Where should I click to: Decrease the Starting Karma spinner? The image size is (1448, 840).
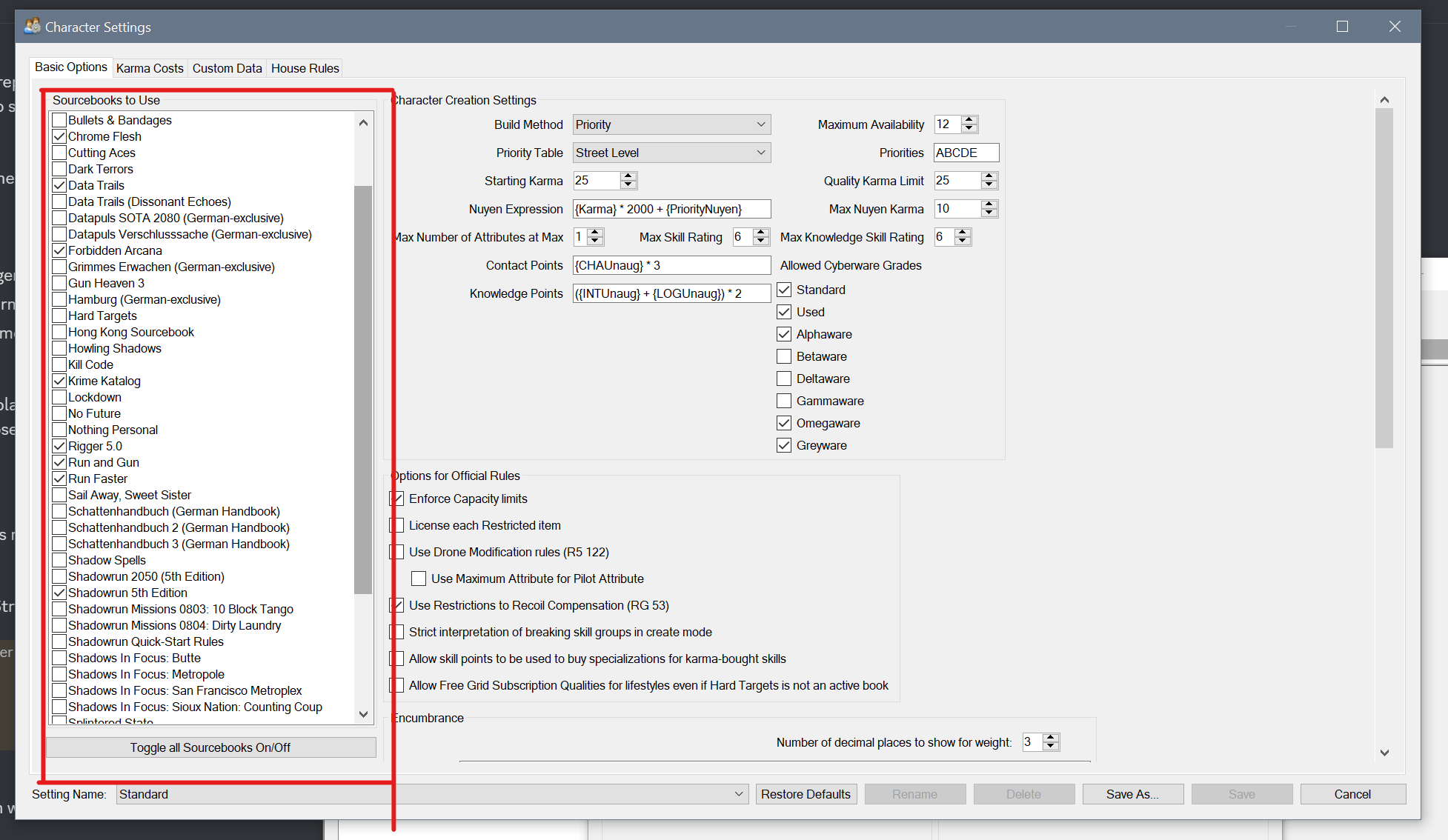tap(628, 185)
